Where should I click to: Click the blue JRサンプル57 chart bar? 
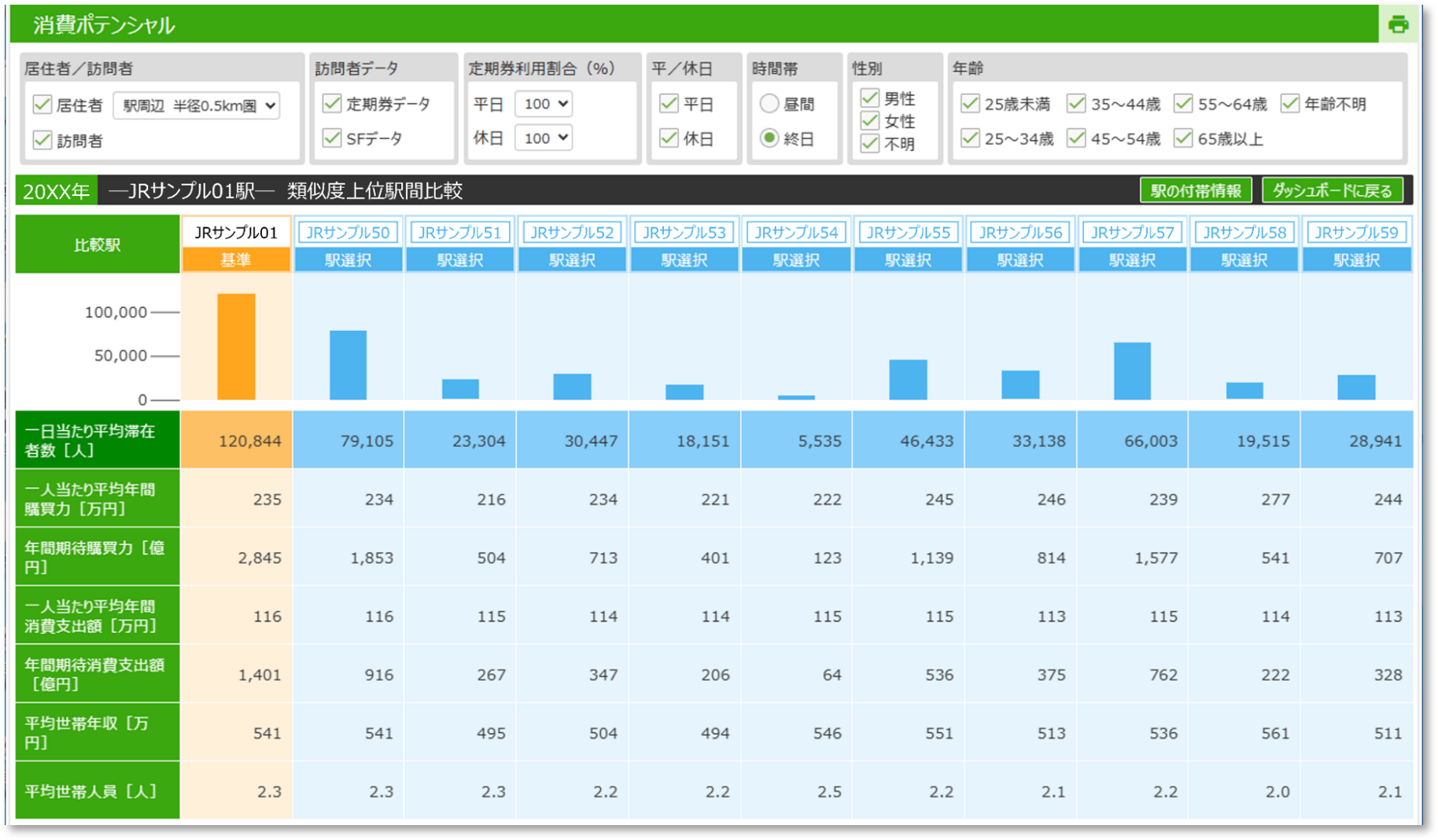[x=1133, y=371]
